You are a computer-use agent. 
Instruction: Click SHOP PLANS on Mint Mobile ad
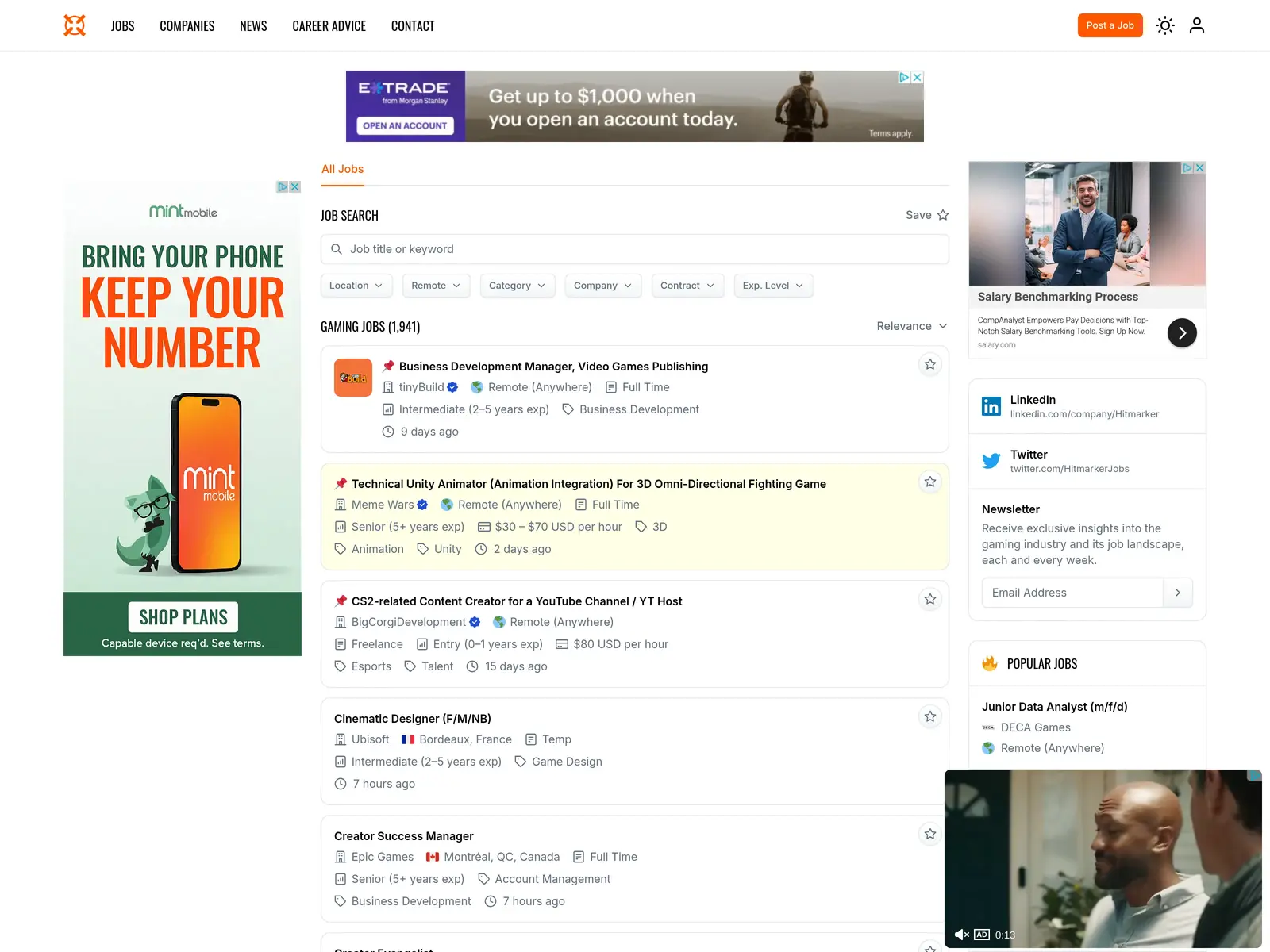point(183,617)
